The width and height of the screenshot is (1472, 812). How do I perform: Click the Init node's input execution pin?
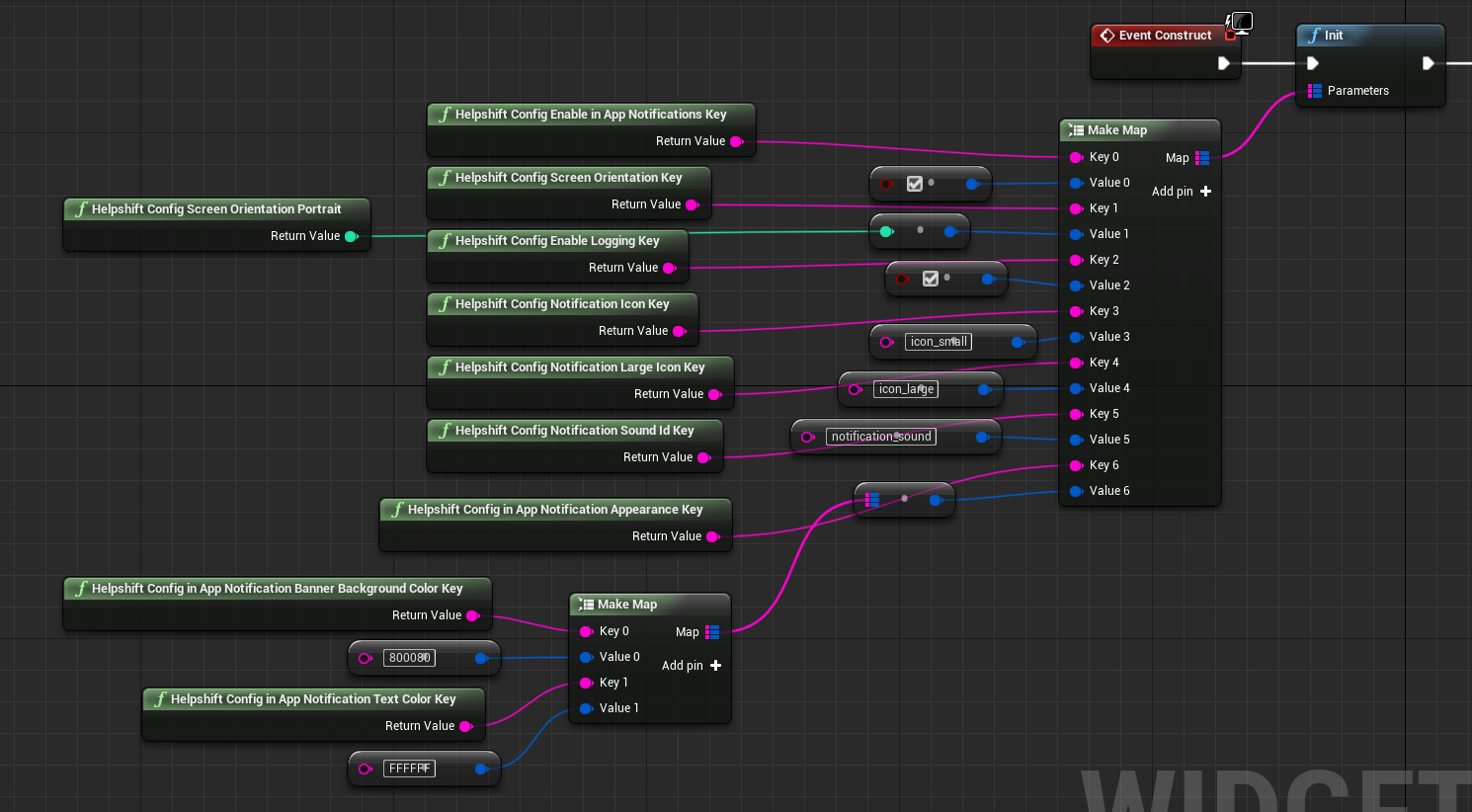1313,63
